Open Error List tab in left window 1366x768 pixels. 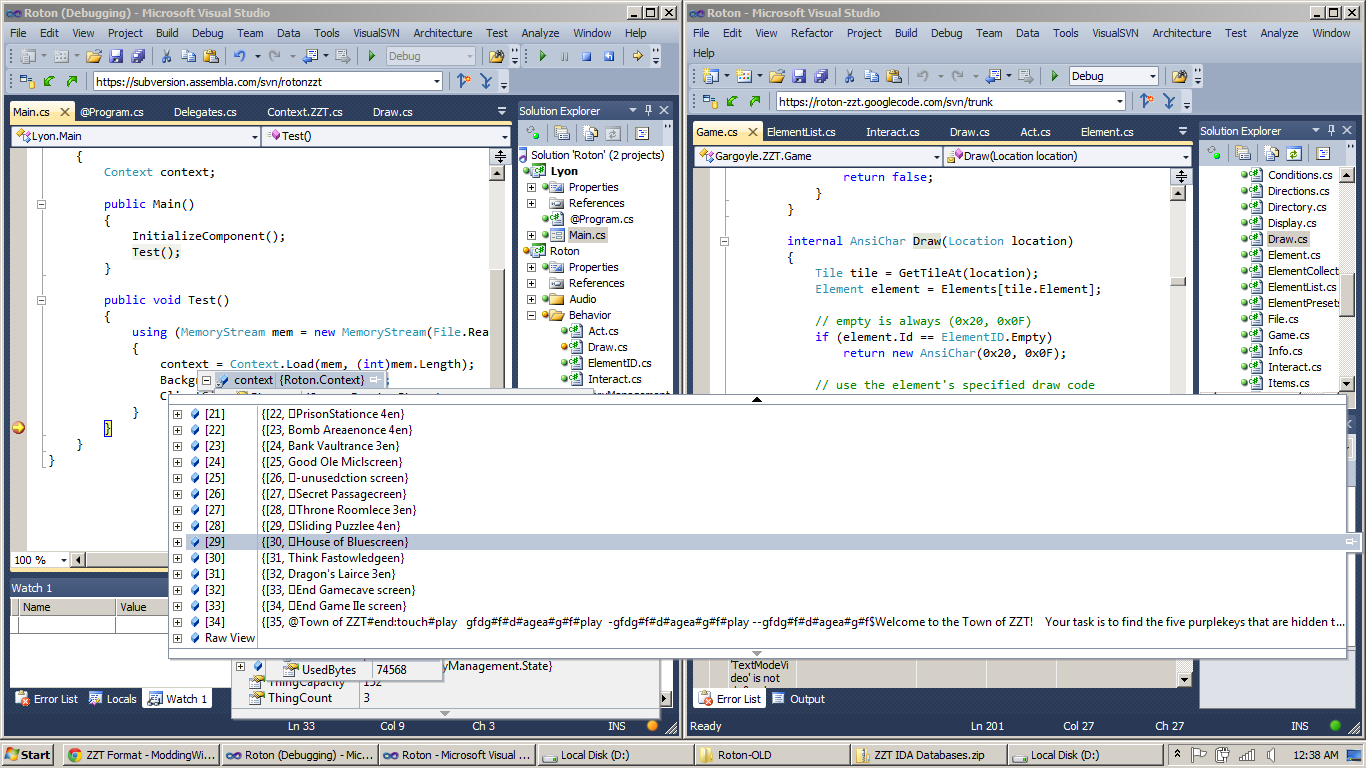click(47, 699)
